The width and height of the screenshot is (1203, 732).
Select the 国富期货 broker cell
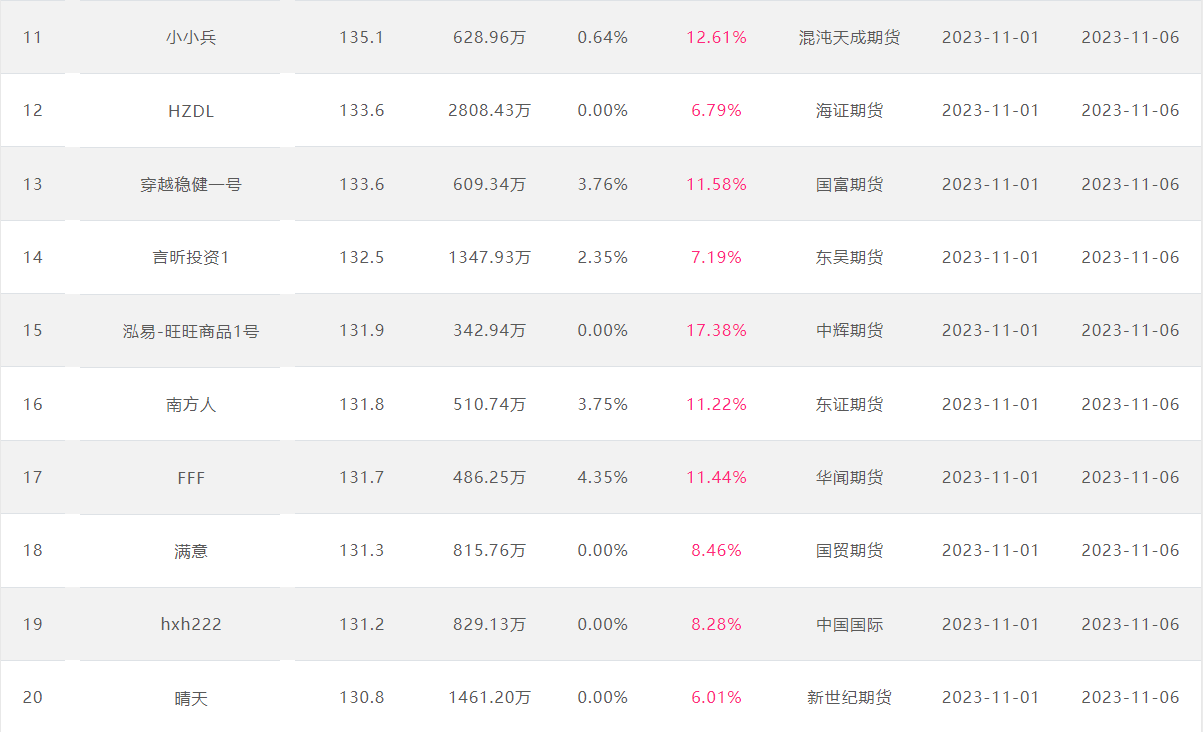coord(849,184)
